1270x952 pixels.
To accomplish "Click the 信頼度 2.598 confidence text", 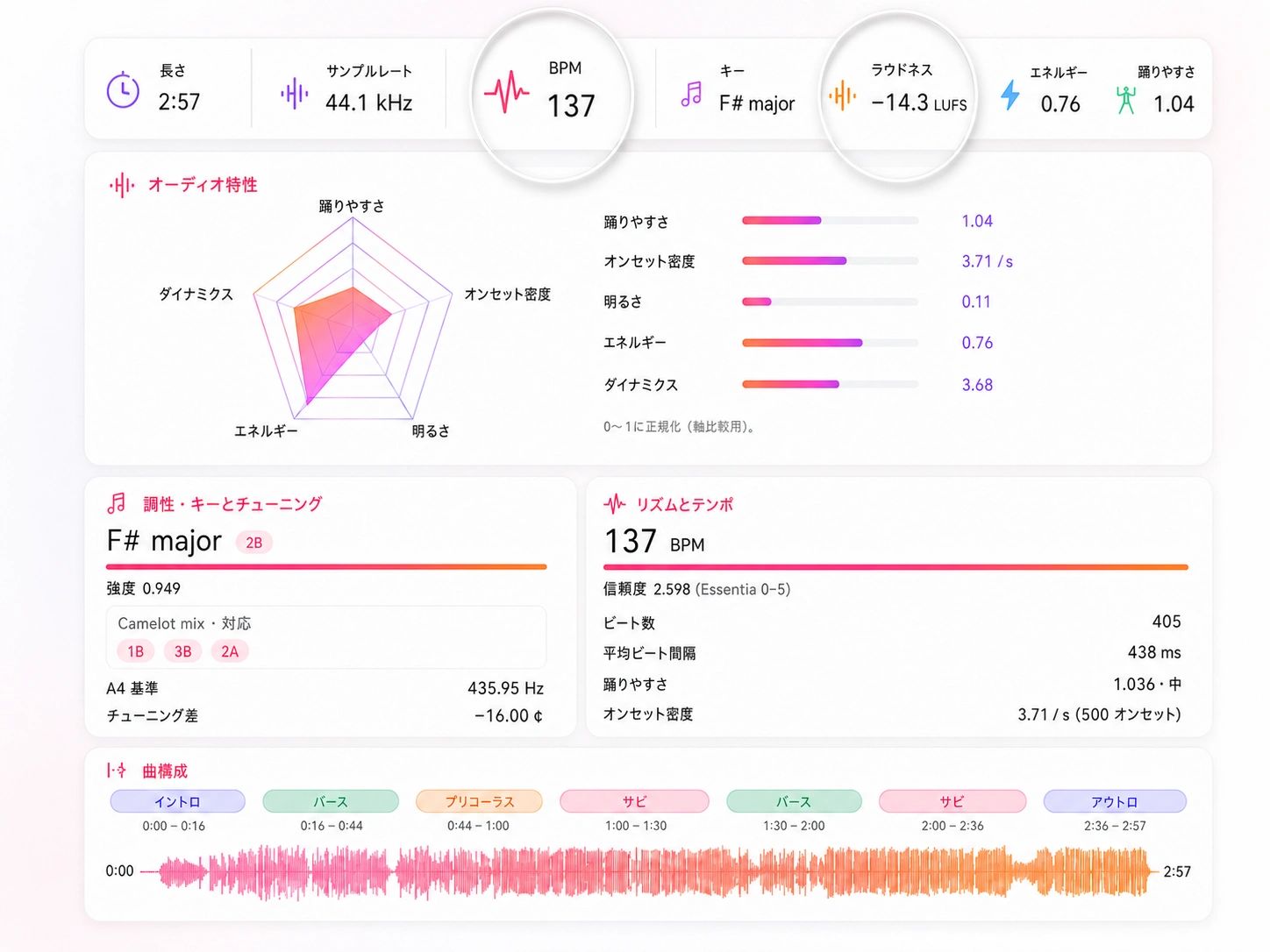I will coord(697,589).
